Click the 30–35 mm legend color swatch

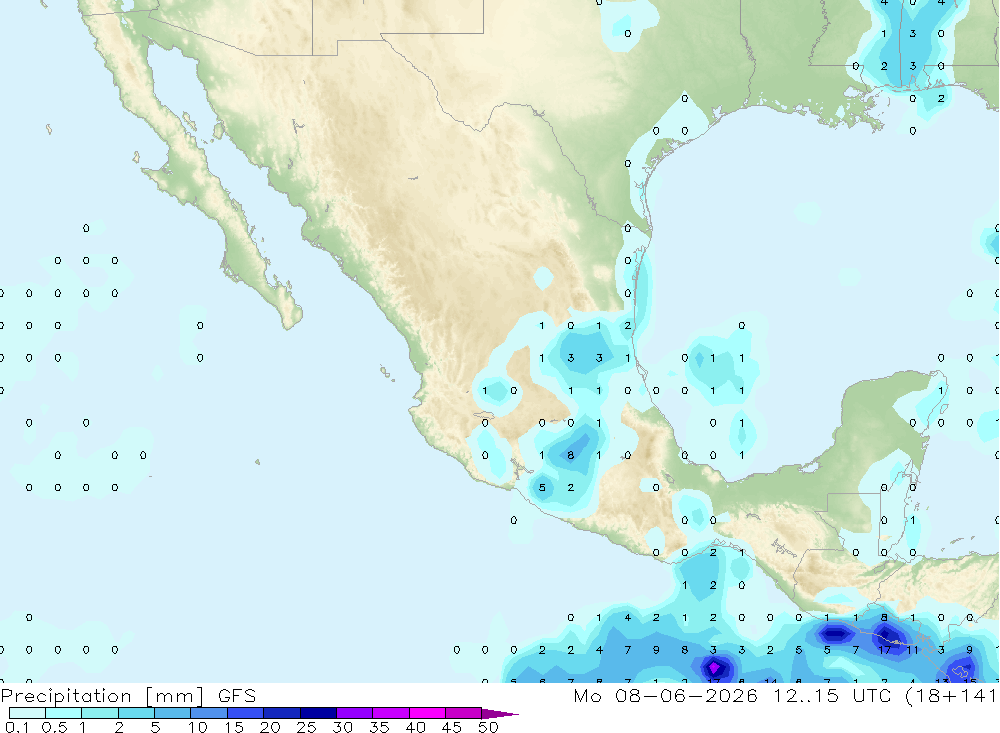355,713
